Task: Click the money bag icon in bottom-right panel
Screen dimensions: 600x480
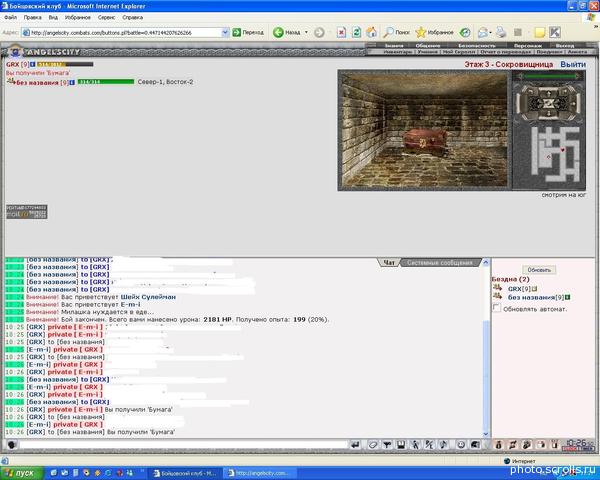Action: pyautogui.click(x=498, y=445)
